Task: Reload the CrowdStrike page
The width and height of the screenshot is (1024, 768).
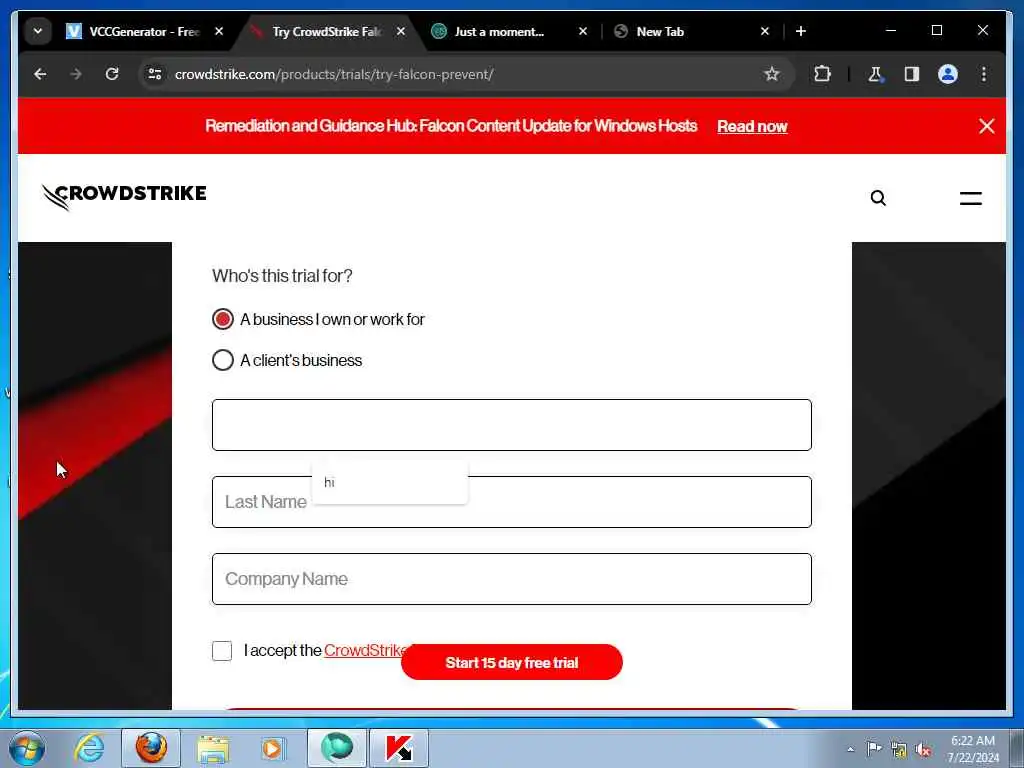Action: point(112,74)
